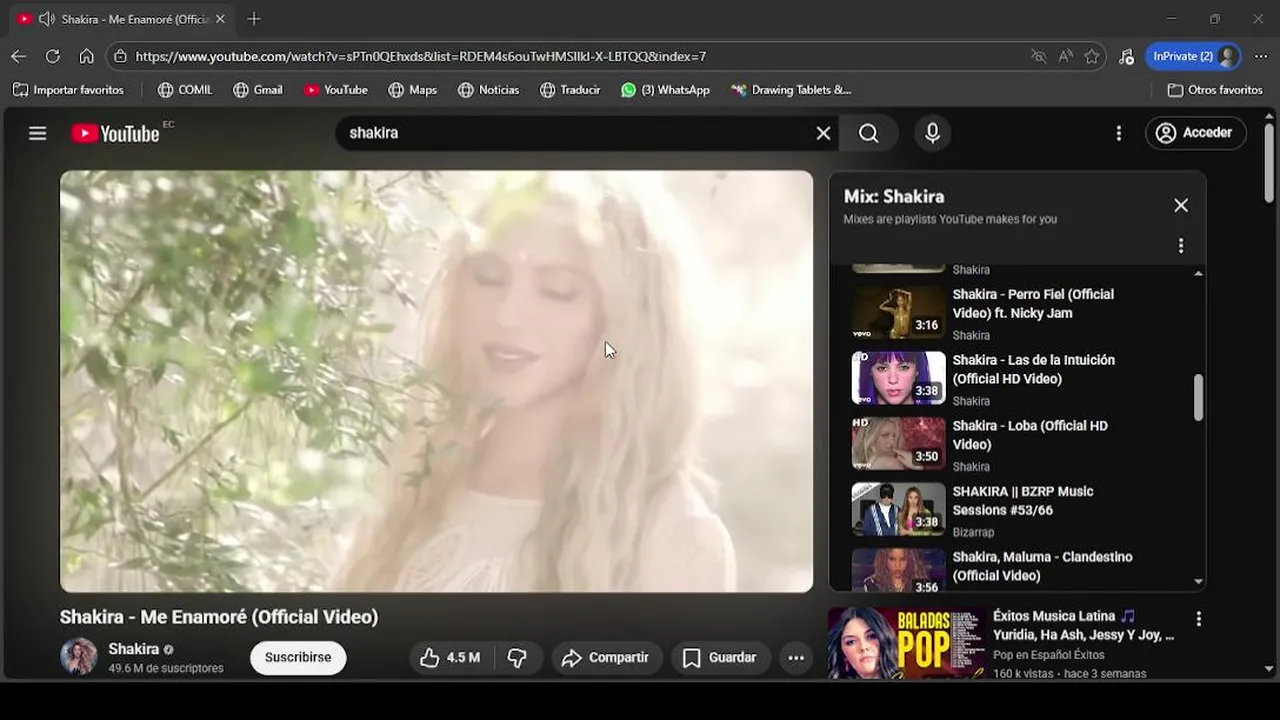Open the Shakira channel name link

point(134,649)
